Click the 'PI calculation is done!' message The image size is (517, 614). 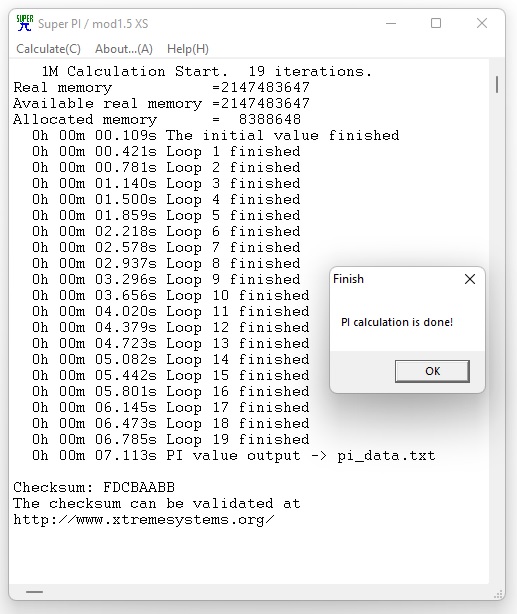(397, 322)
